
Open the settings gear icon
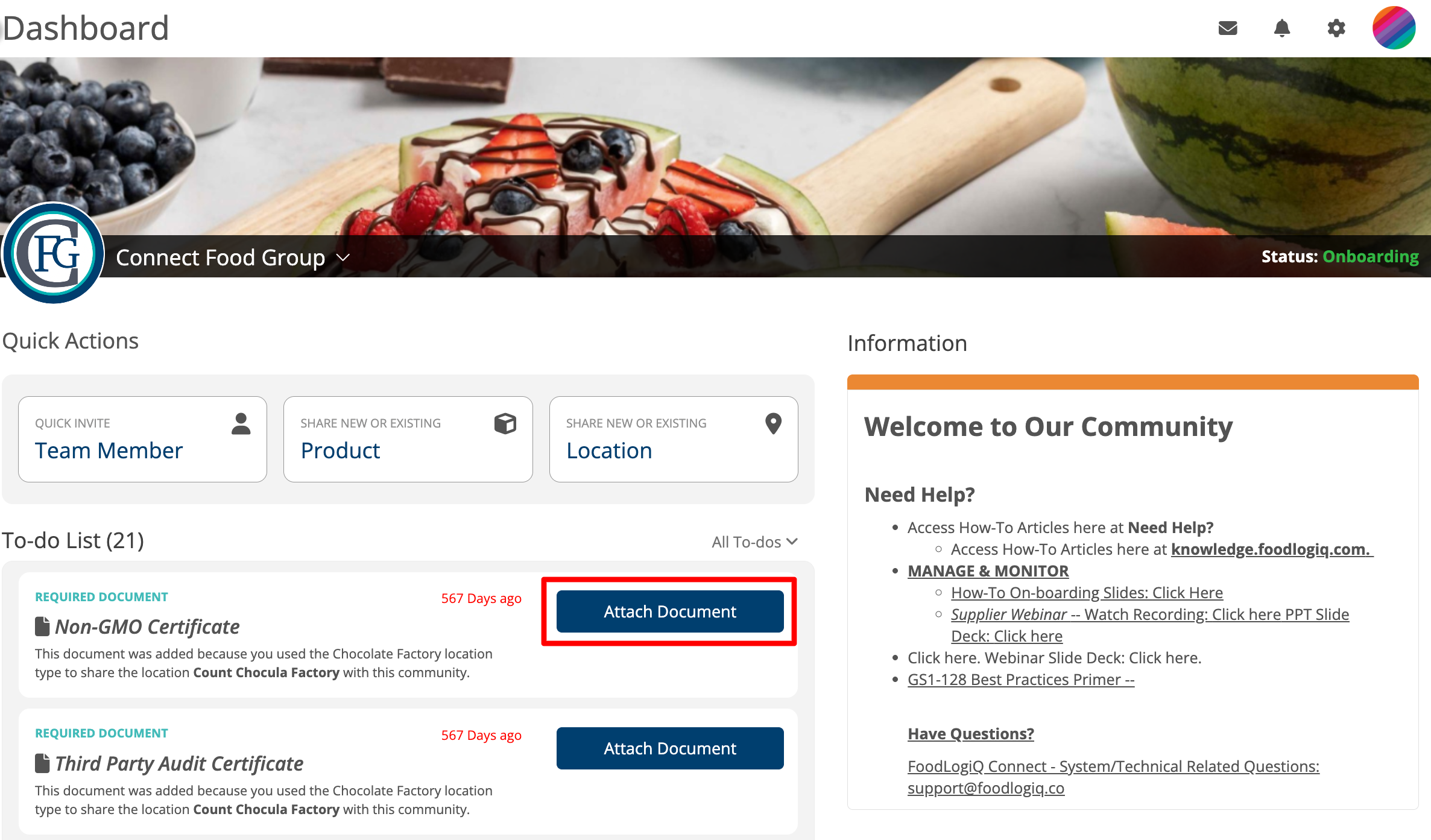(x=1336, y=28)
